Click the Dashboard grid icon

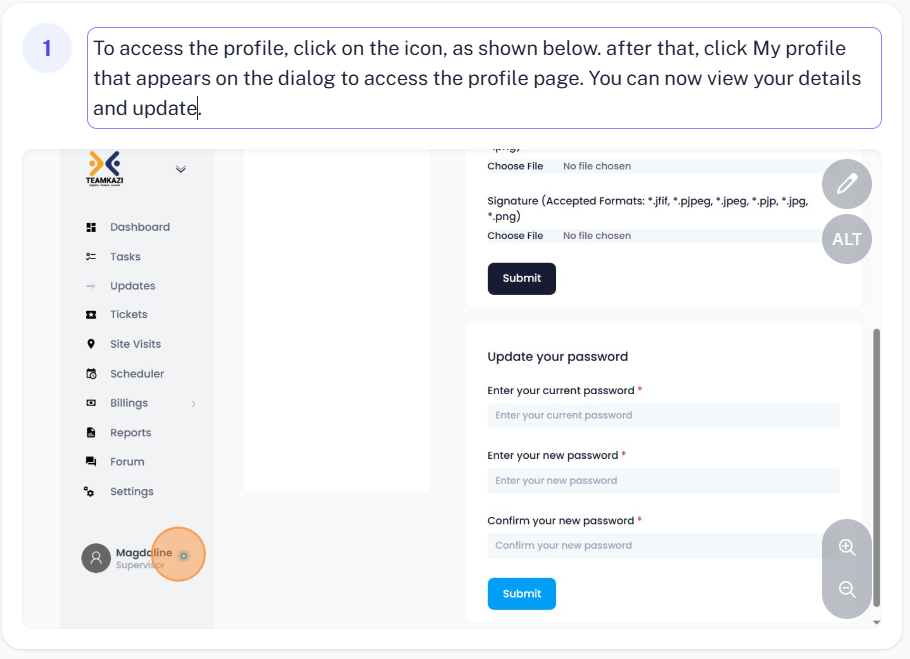click(91, 227)
